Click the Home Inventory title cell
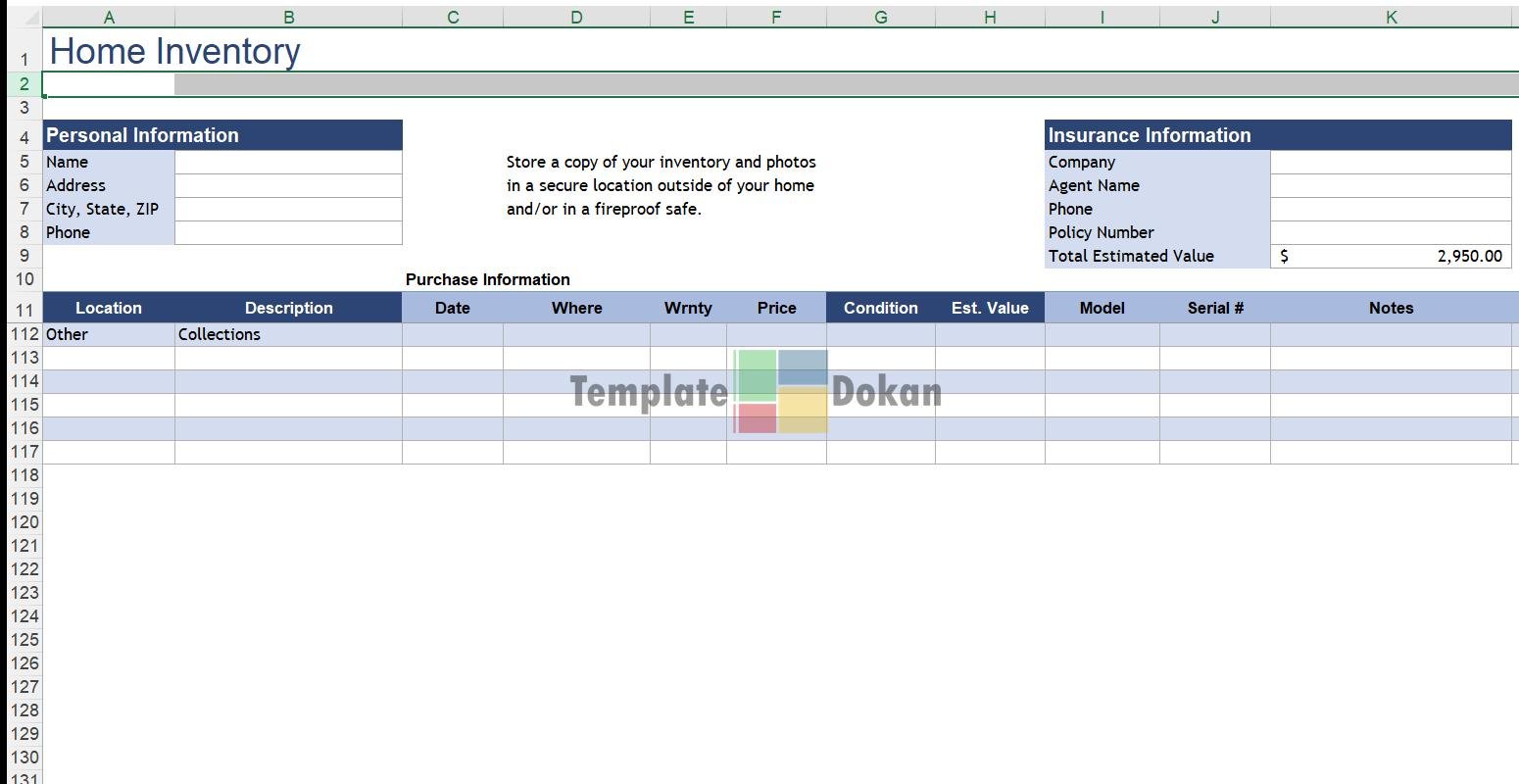Screen dimensions: 1519x784 pyautogui.click(x=175, y=51)
